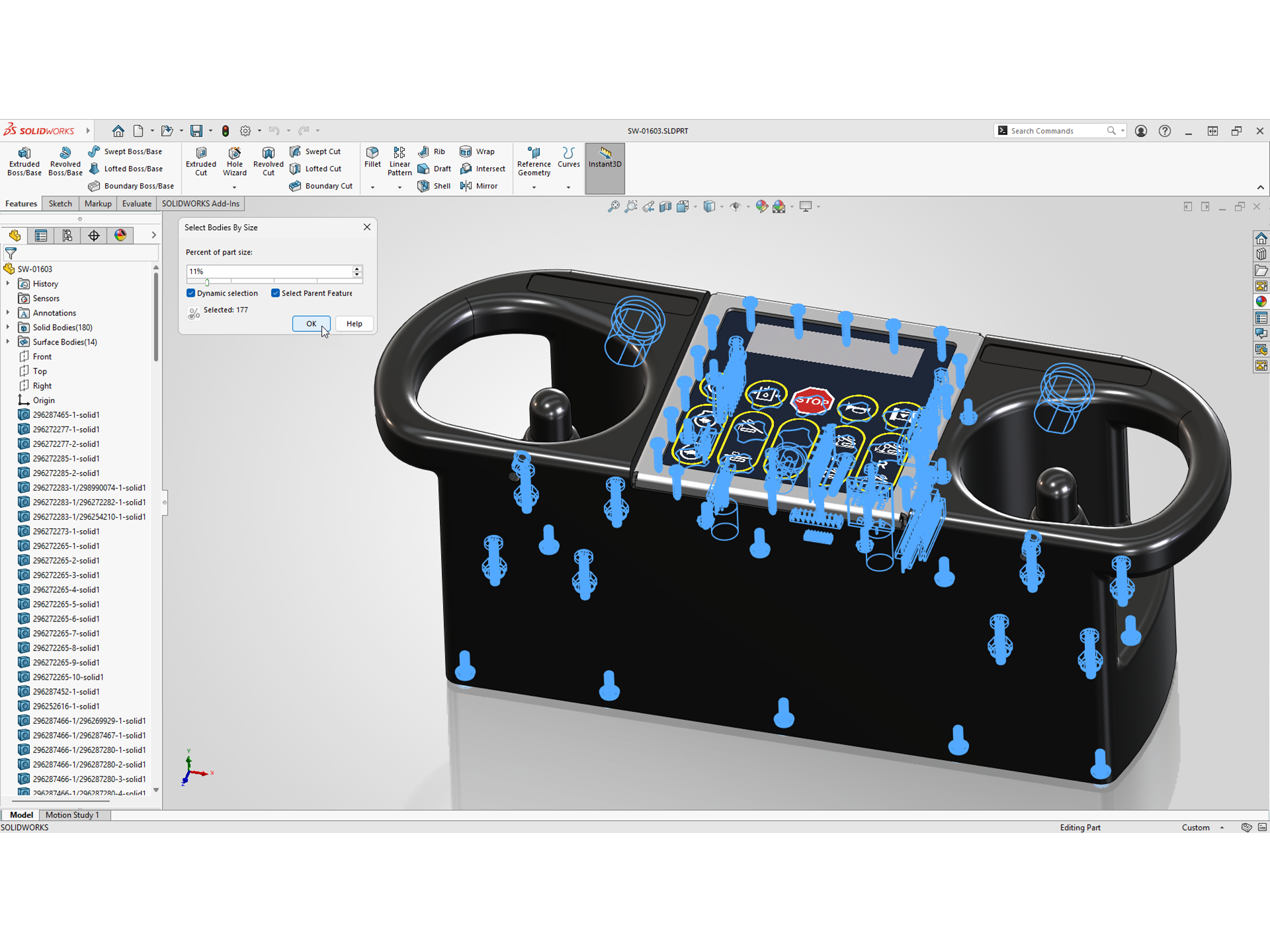Image resolution: width=1270 pixels, height=952 pixels.
Task: Expand the Solid Bodies(180) node
Action: tap(8, 327)
